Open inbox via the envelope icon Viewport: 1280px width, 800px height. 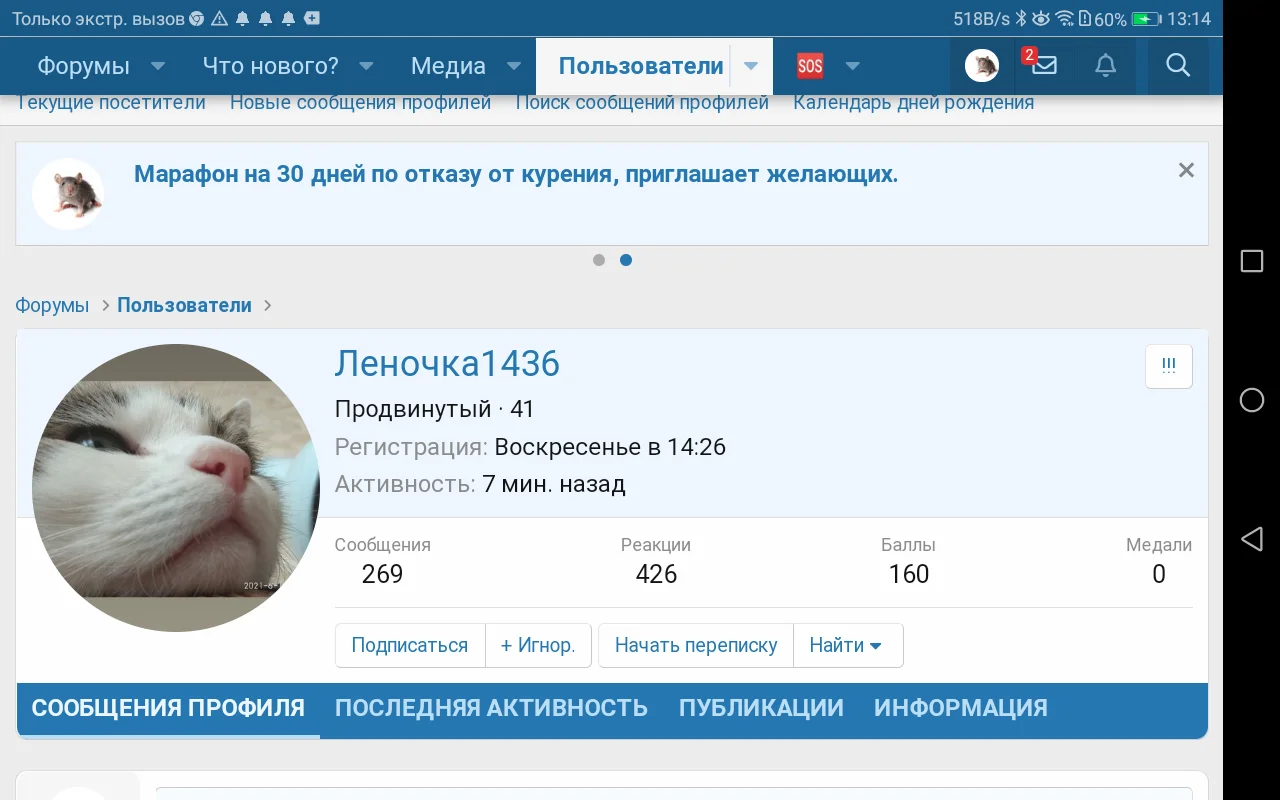click(x=1043, y=65)
